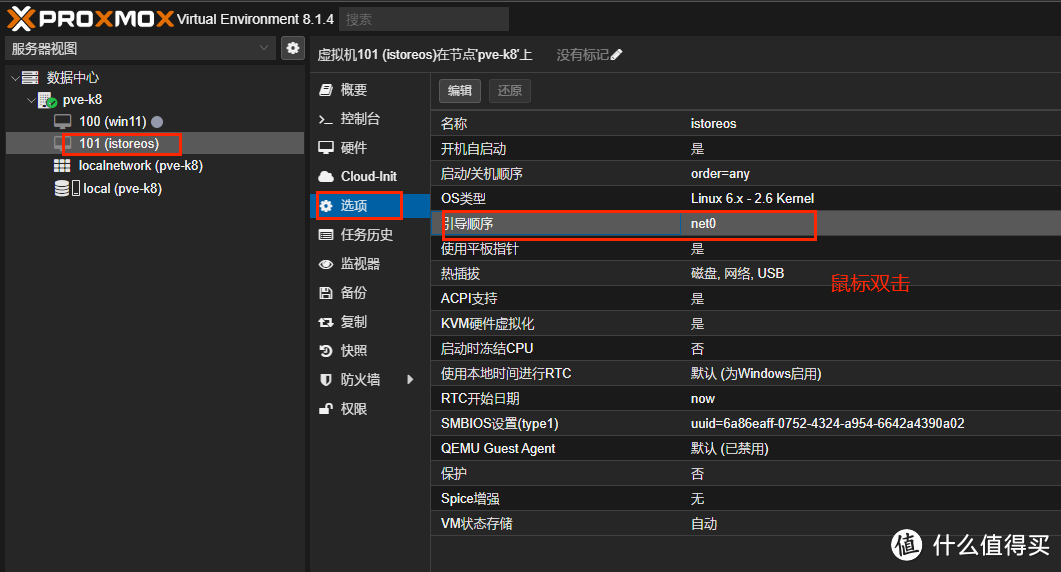The width and height of the screenshot is (1061, 572).
Task: Open the 备份 backup tab
Action: tap(370, 292)
